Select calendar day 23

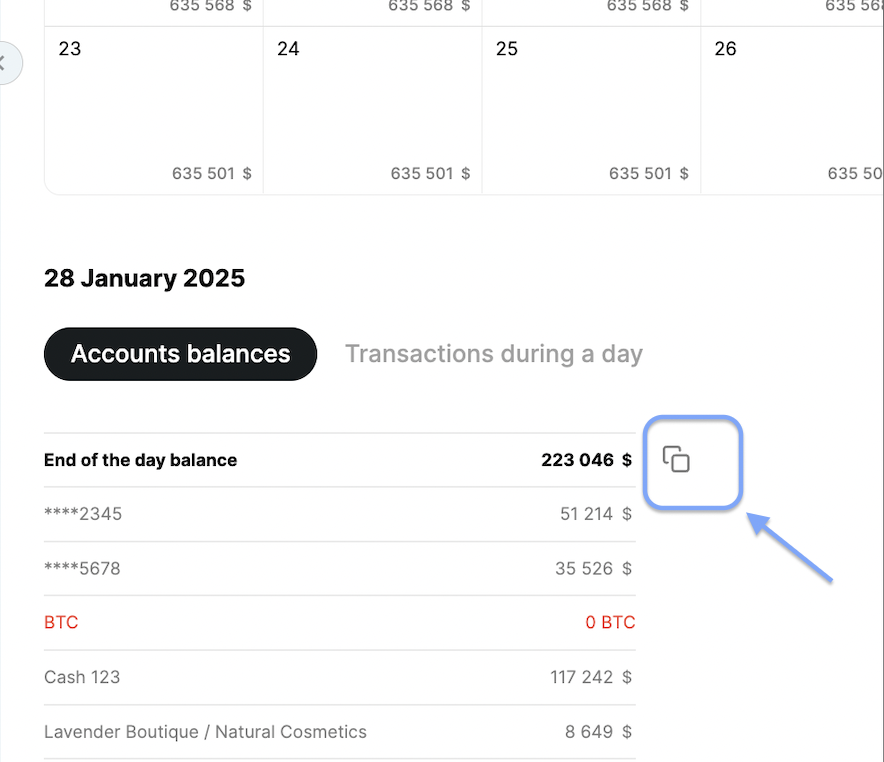[x=154, y=110]
